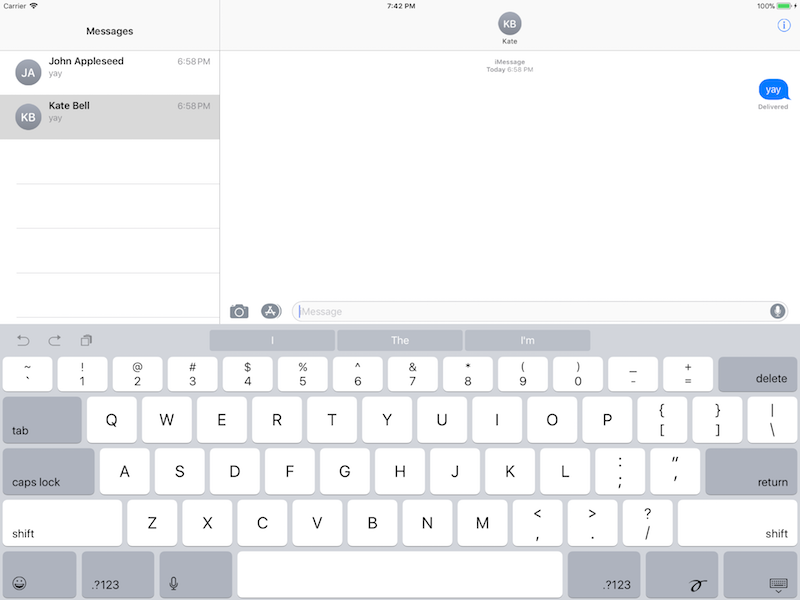This screenshot has height=600, width=800.
Task: Switch to numbers with left .?123 key
Action: (118, 574)
